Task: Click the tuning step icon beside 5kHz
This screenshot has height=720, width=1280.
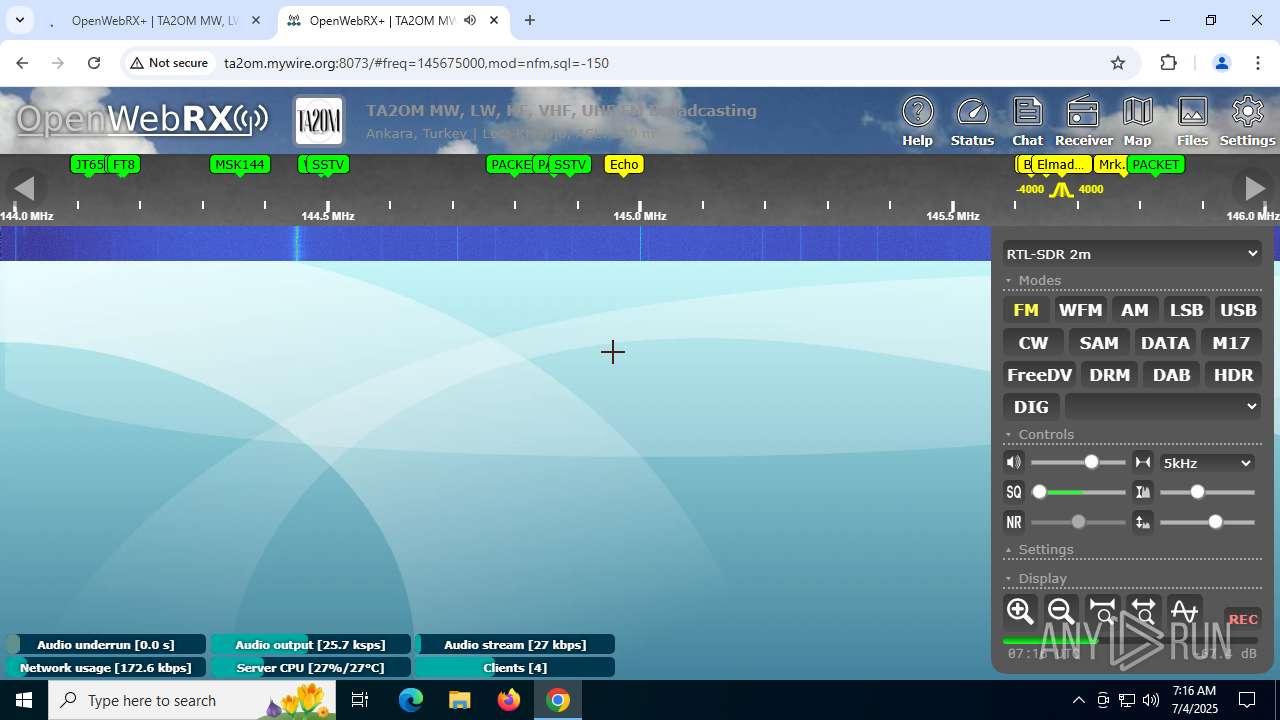Action: coord(1142,462)
